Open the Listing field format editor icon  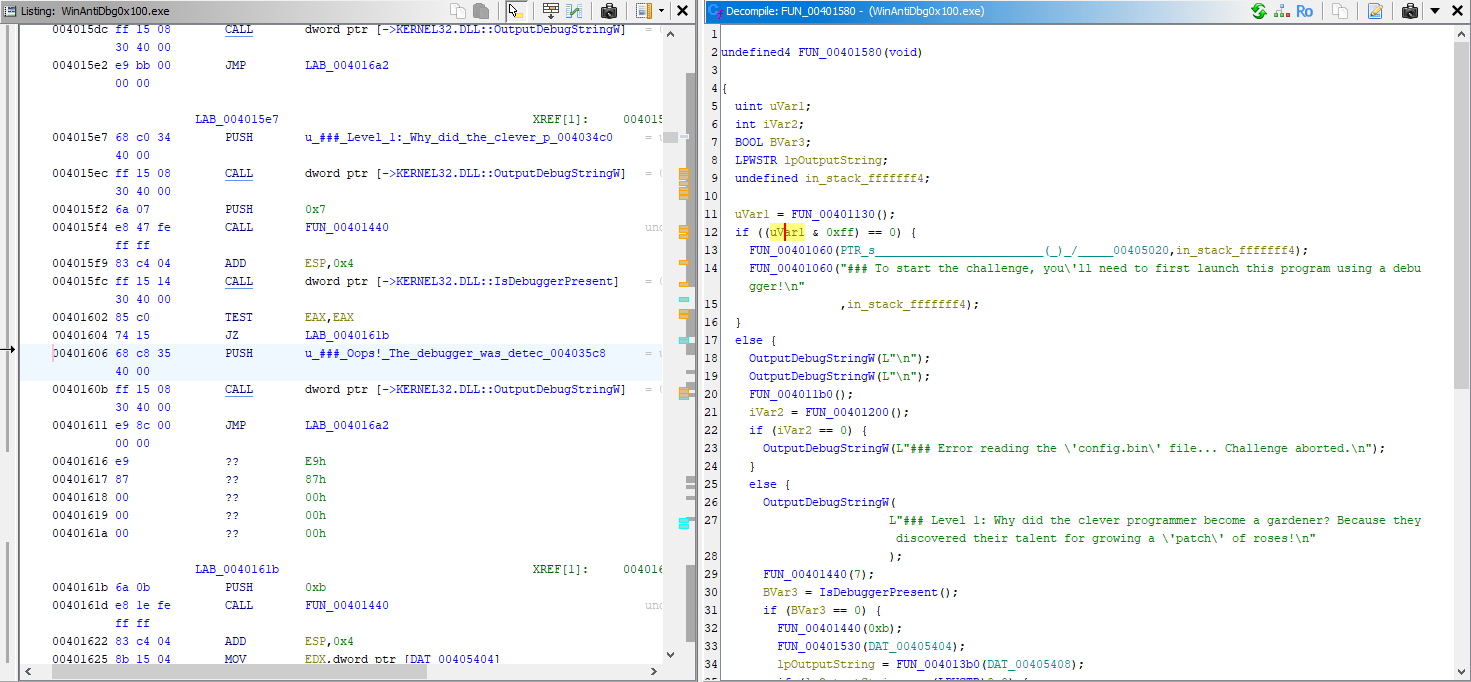pyautogui.click(x=550, y=11)
